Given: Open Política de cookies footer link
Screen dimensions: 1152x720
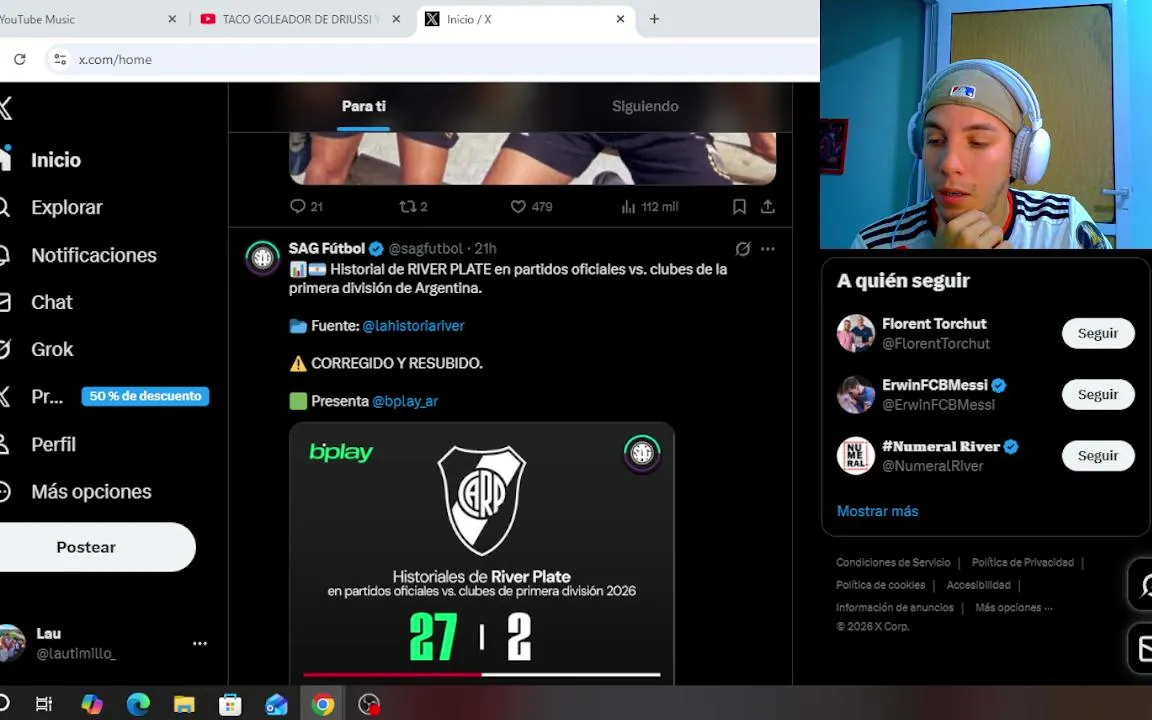Looking at the screenshot, I should pos(880,585).
